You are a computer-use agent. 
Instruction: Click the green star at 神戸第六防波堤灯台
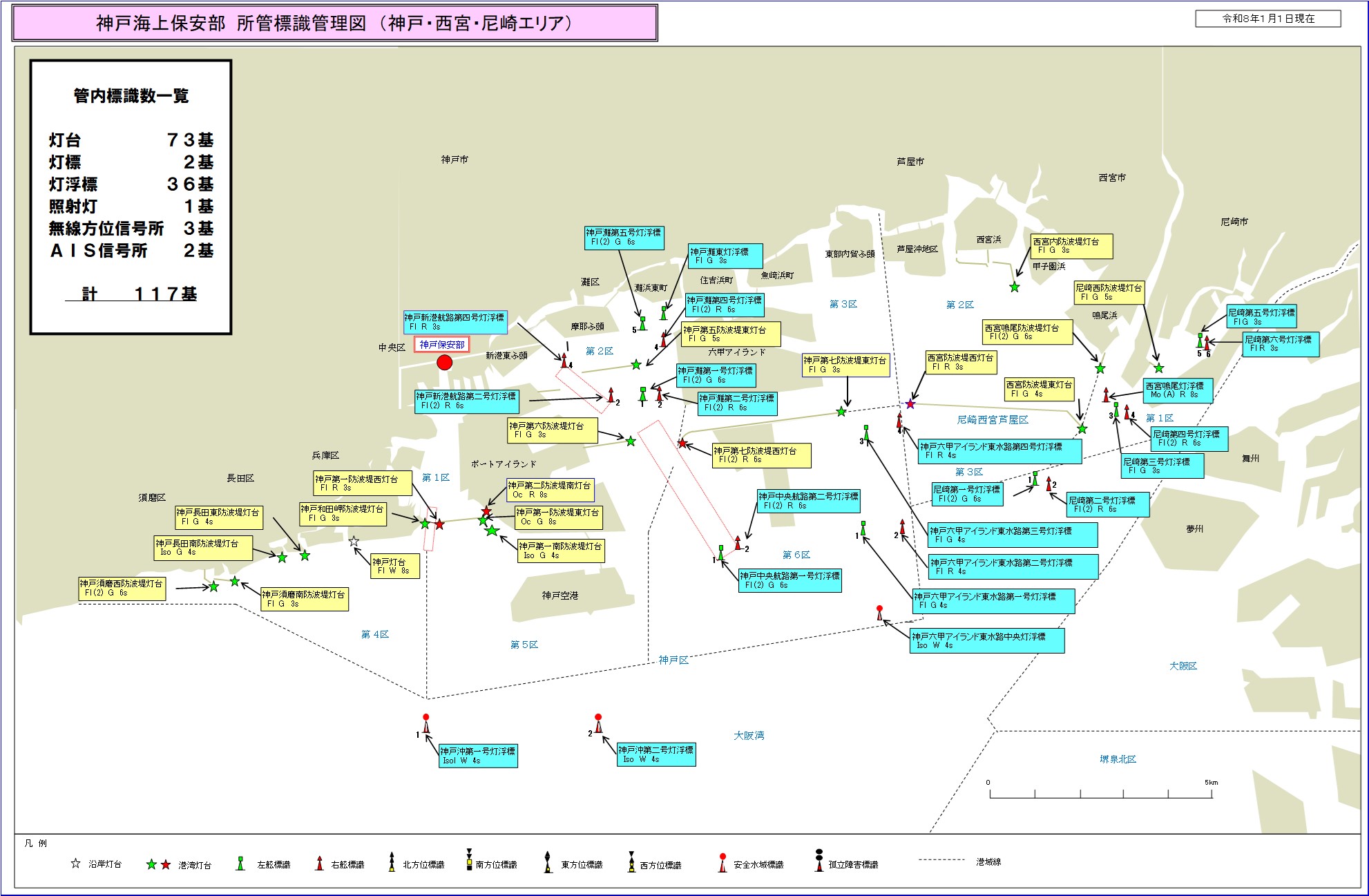pos(631,441)
